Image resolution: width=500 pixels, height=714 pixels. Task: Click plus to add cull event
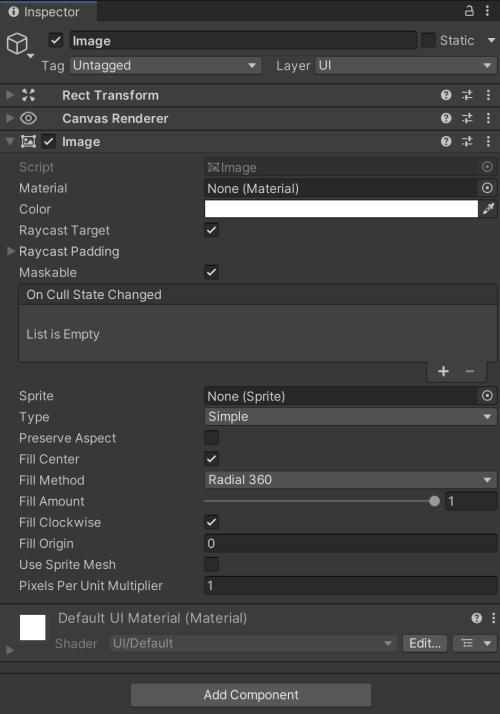click(x=443, y=372)
